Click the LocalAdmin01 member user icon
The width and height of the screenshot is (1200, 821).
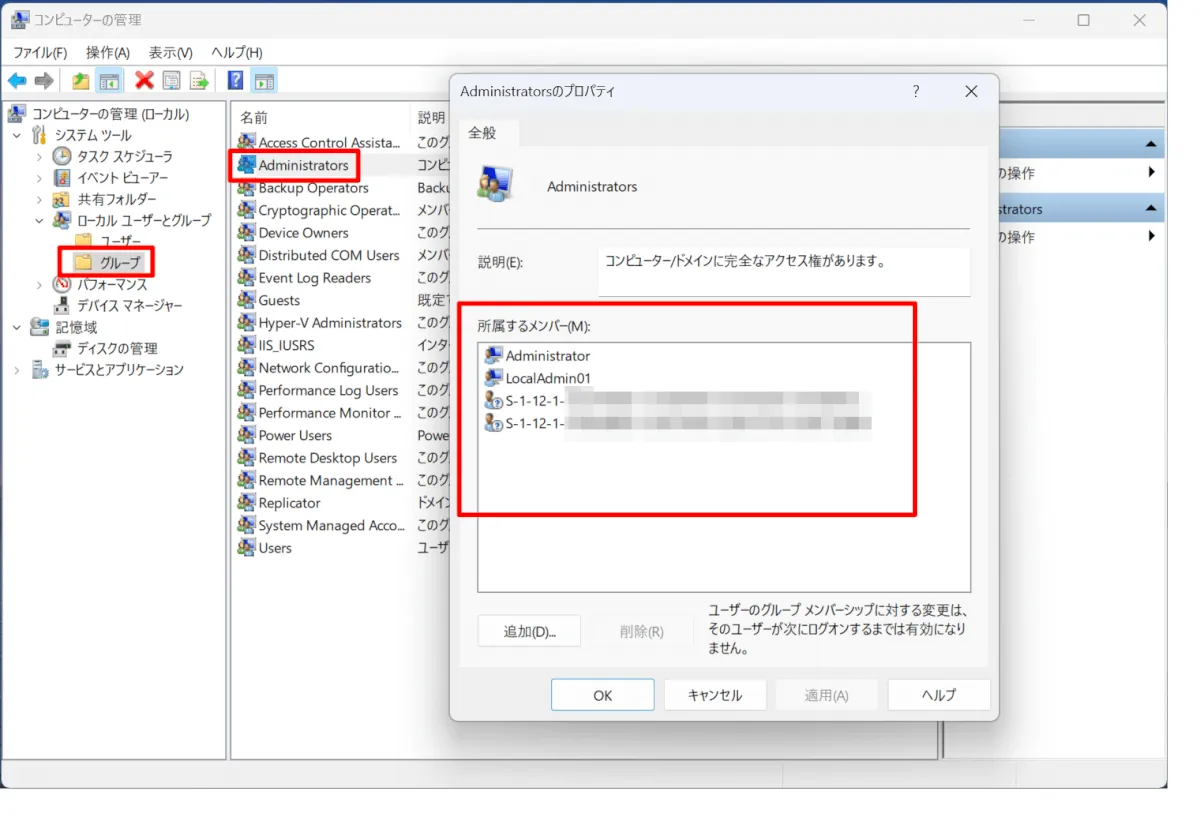(493, 378)
